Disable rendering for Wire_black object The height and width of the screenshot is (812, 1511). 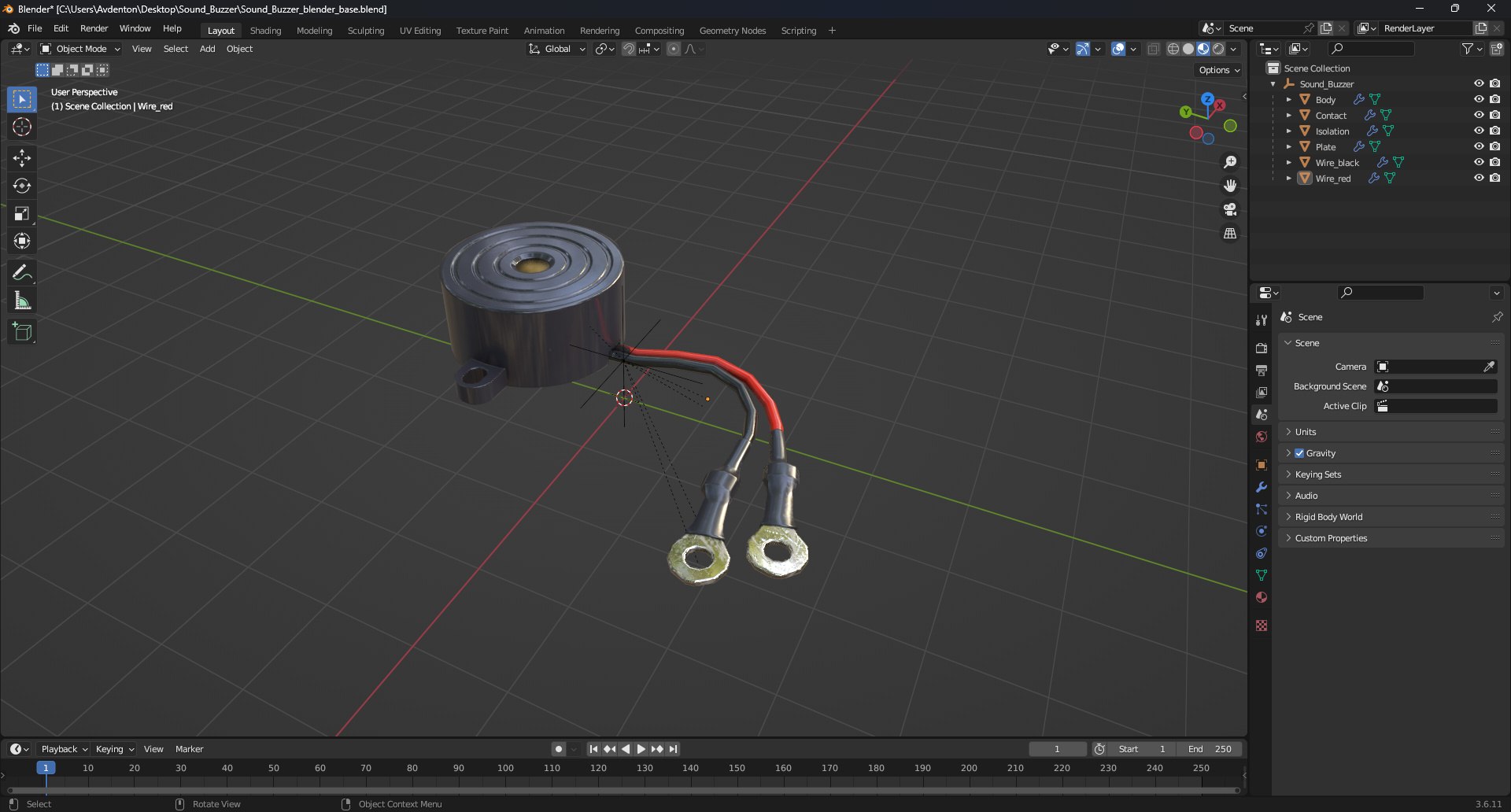coord(1494,162)
